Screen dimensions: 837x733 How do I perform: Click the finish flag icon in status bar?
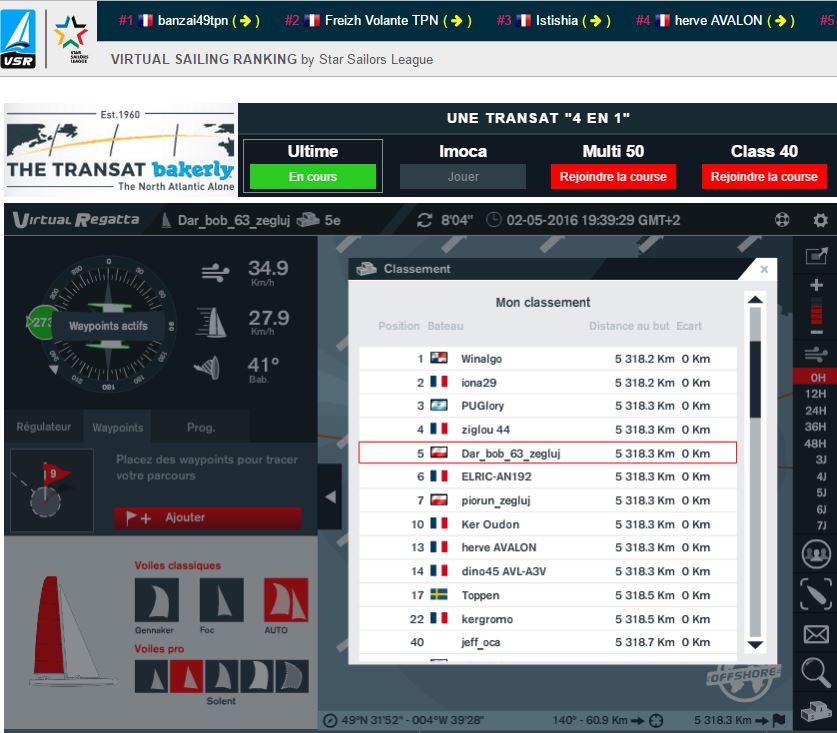pos(779,720)
